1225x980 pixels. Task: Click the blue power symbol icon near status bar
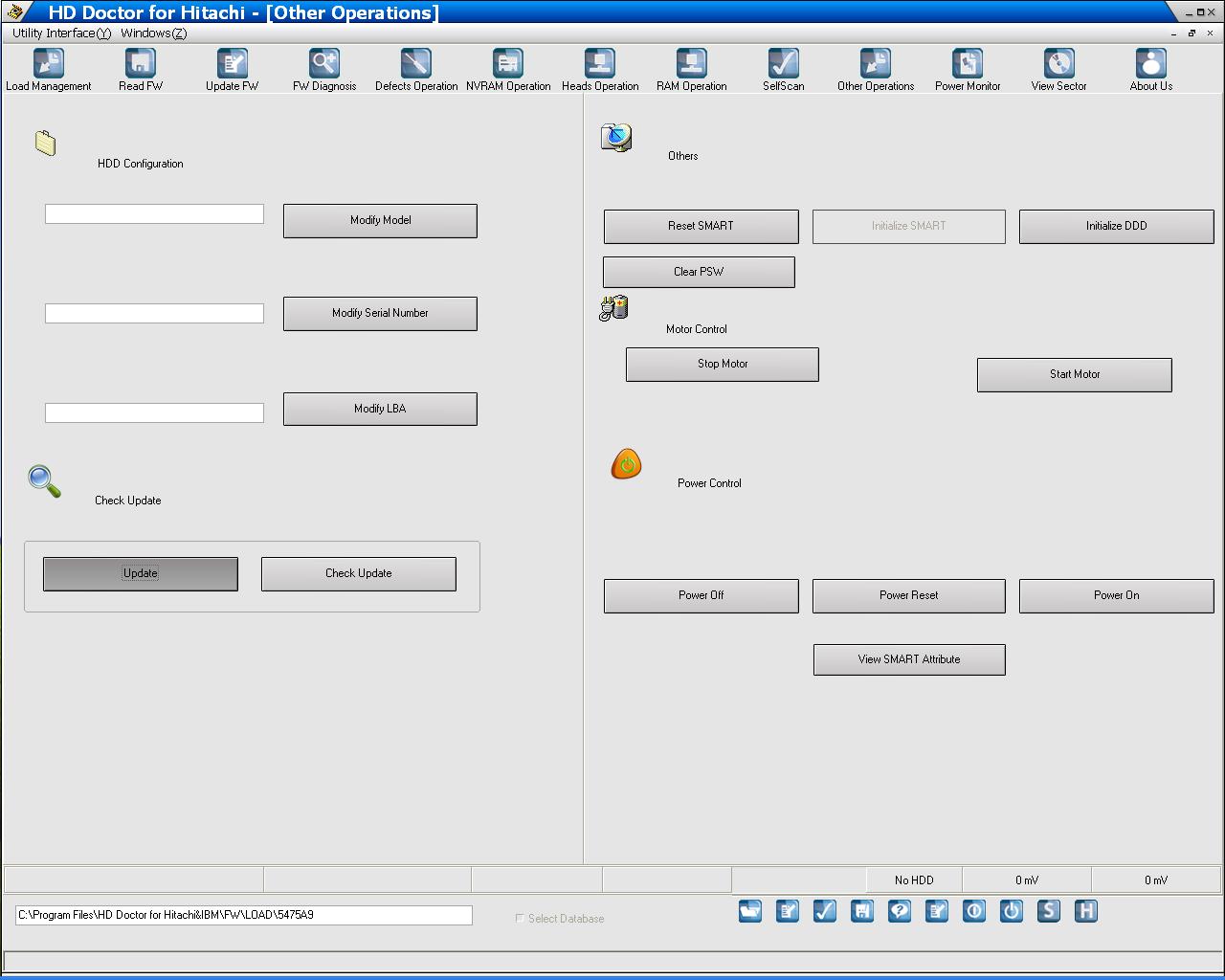pyautogui.click(x=1012, y=911)
